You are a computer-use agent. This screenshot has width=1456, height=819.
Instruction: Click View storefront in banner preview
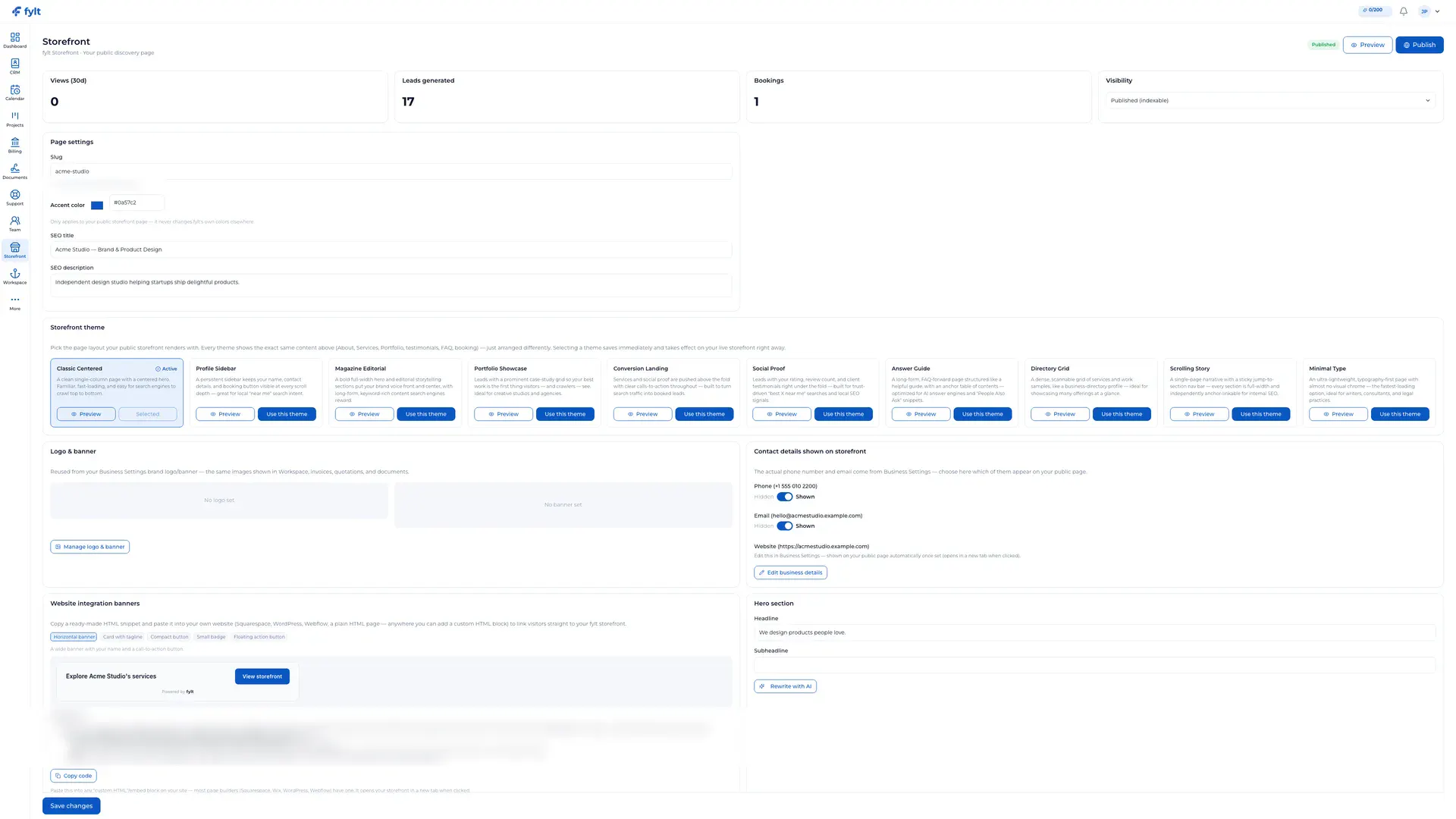(262, 676)
